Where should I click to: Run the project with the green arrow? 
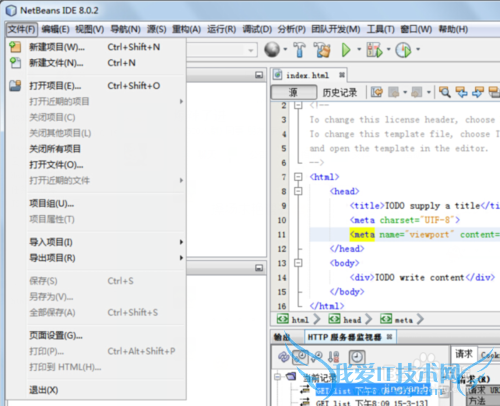pyautogui.click(x=346, y=50)
